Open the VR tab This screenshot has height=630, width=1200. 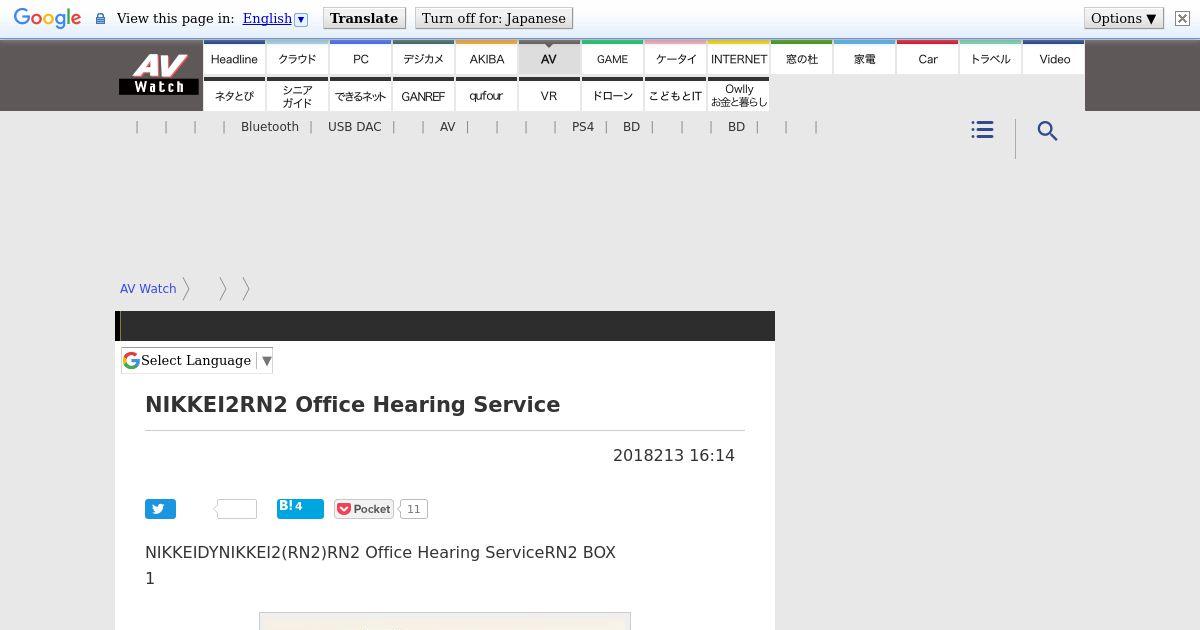tap(549, 96)
